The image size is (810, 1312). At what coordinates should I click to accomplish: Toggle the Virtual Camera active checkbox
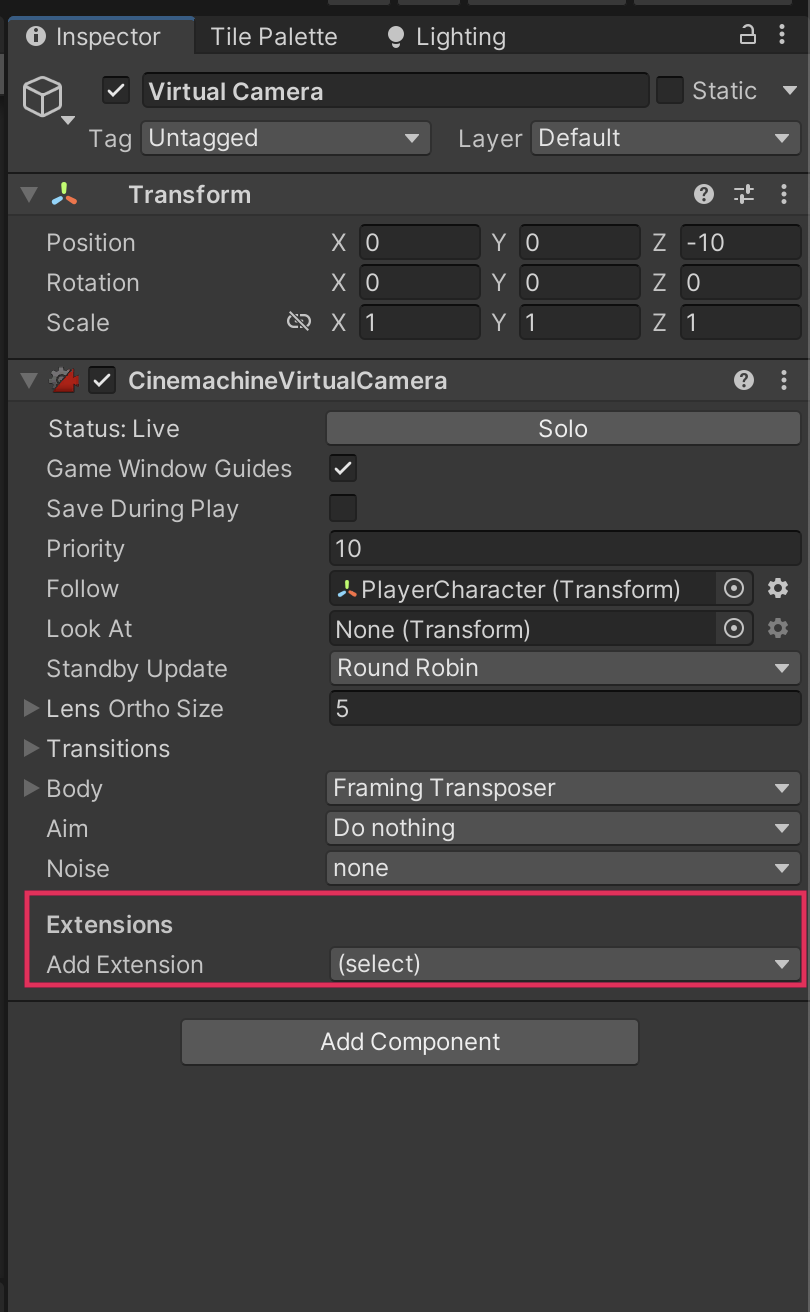click(116, 91)
